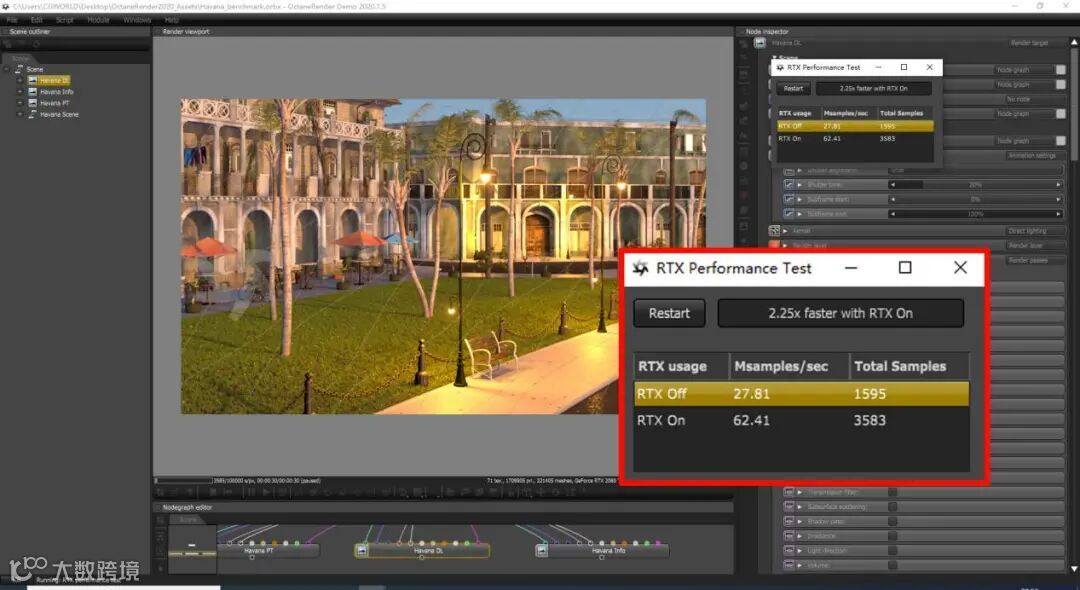Click the Nodegraph editor minimap thumbnail
This screenshot has height=590, width=1080.
pyautogui.click(x=192, y=549)
